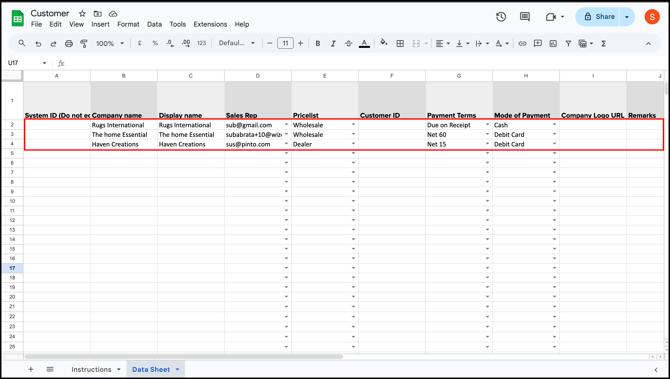Open the 123 number format menu

(x=202, y=44)
